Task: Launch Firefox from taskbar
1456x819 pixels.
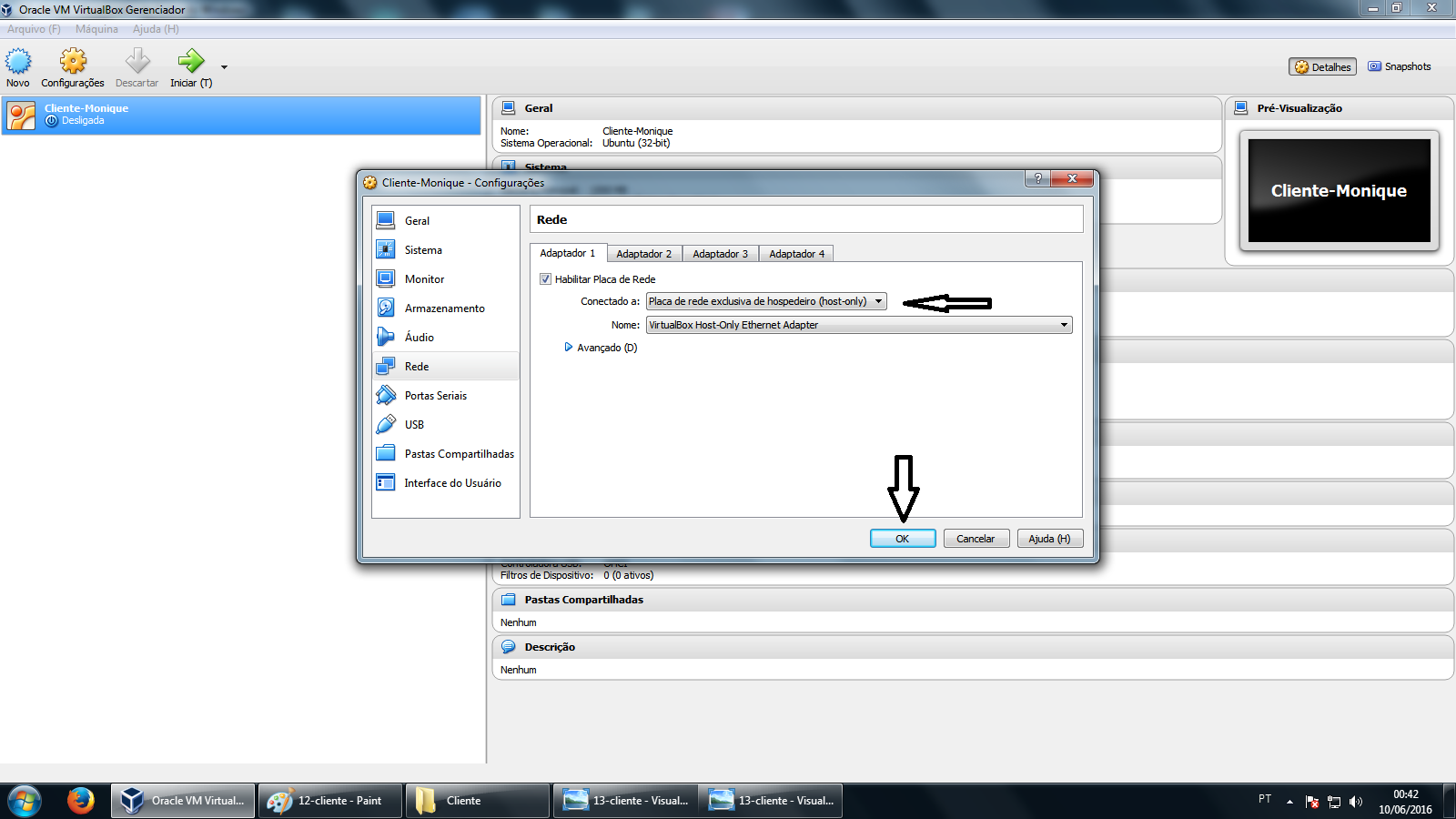Action: [81, 801]
